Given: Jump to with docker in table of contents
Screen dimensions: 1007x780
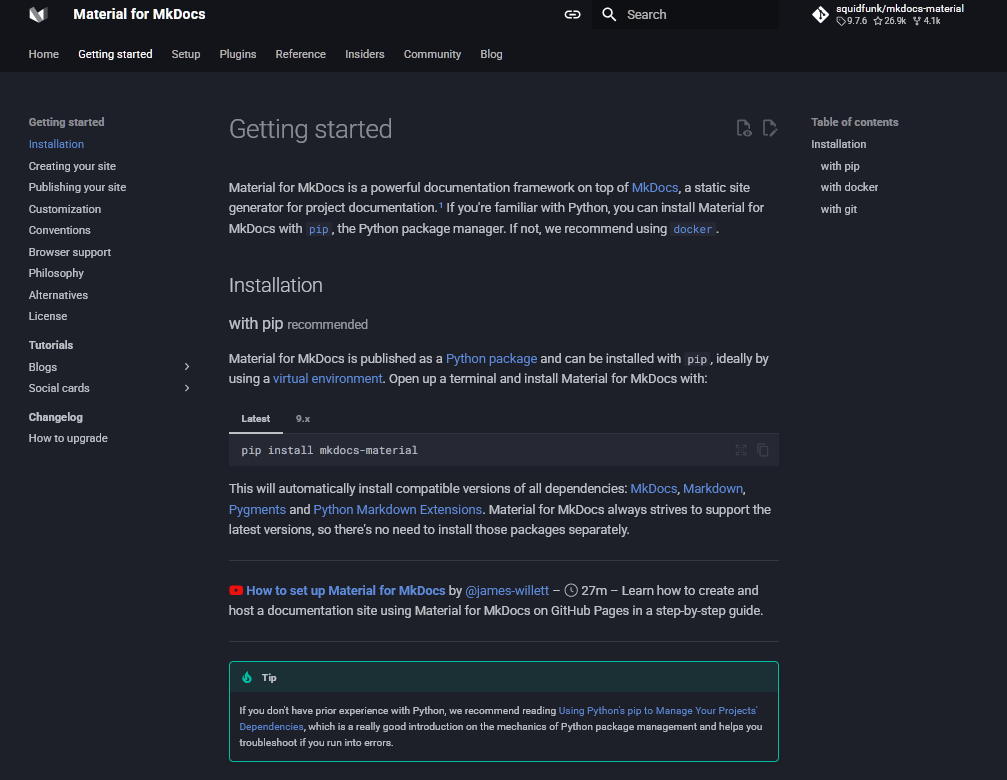Looking at the screenshot, I should (849, 187).
